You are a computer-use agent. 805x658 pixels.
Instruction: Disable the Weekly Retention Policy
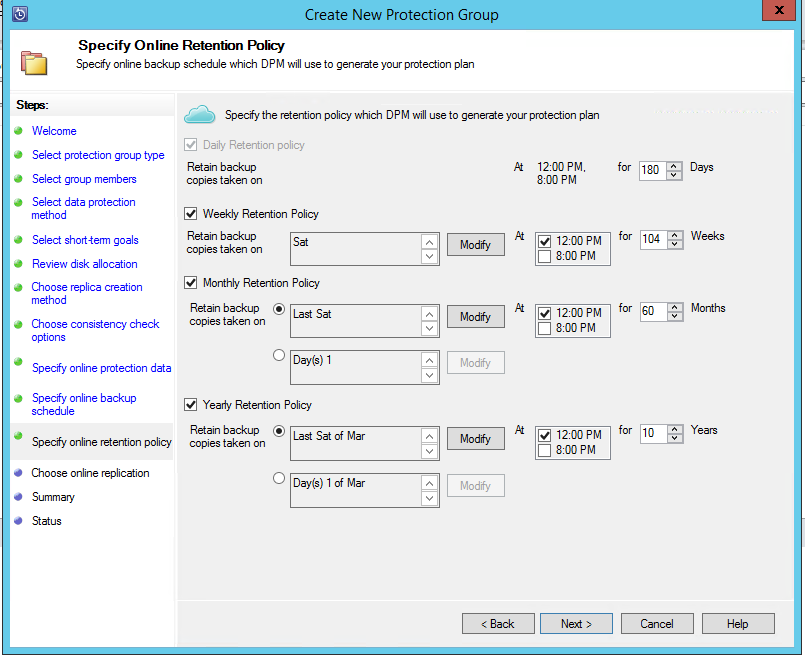190,212
